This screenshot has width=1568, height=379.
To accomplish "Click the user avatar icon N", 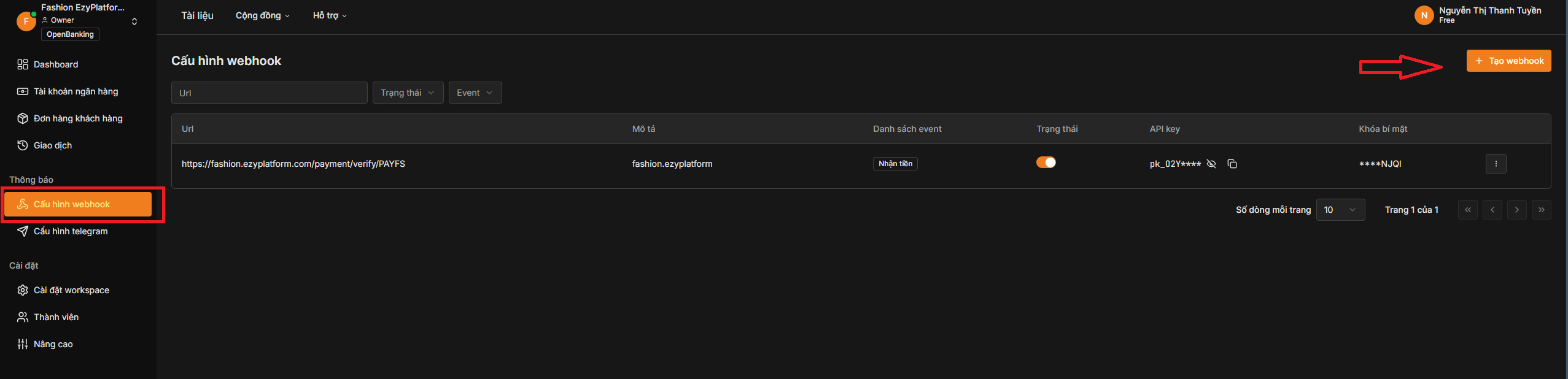I will [1424, 15].
